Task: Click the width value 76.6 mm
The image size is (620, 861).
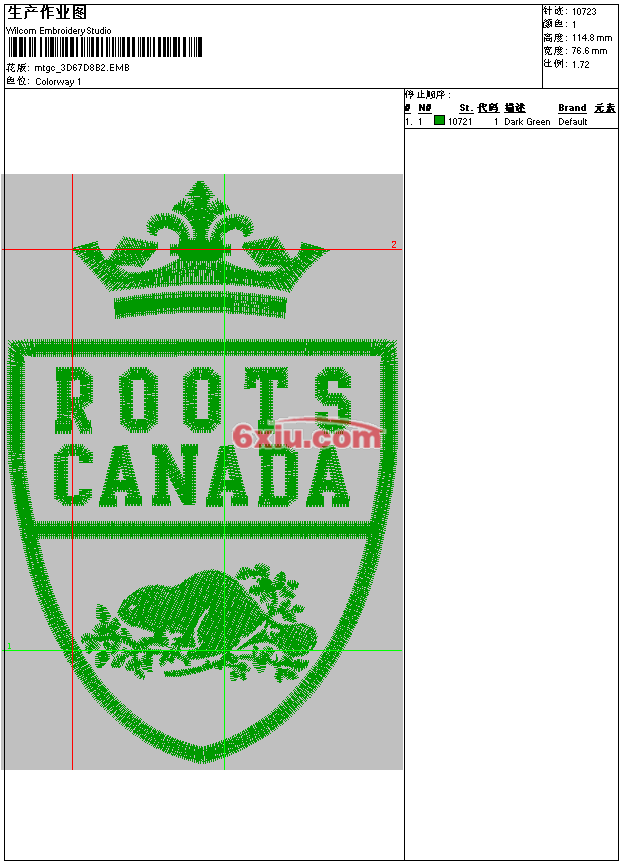Action: [589, 51]
